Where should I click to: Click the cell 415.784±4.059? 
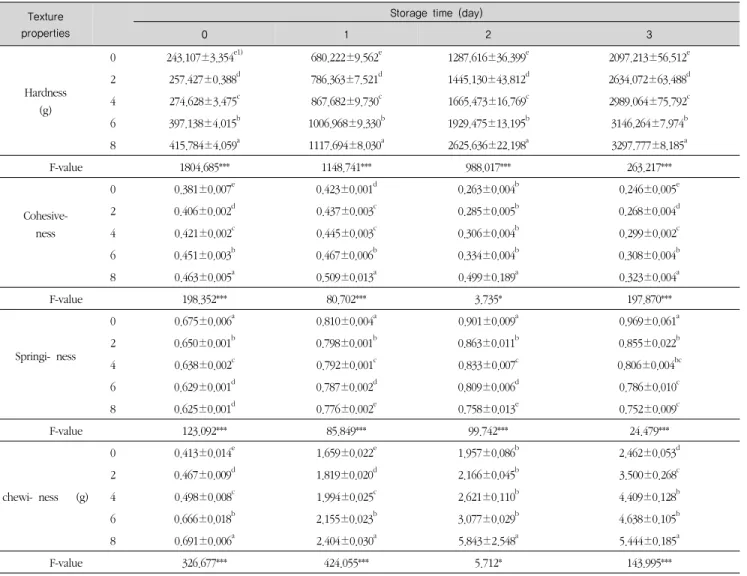[x=204, y=145]
